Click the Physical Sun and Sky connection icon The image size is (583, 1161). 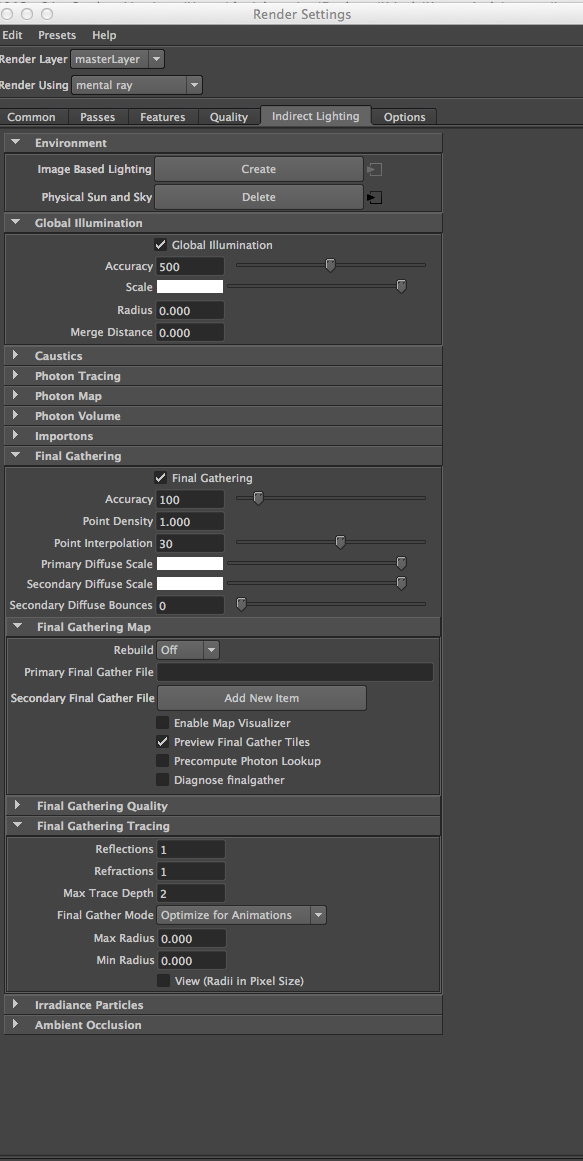pyautogui.click(x=375, y=198)
